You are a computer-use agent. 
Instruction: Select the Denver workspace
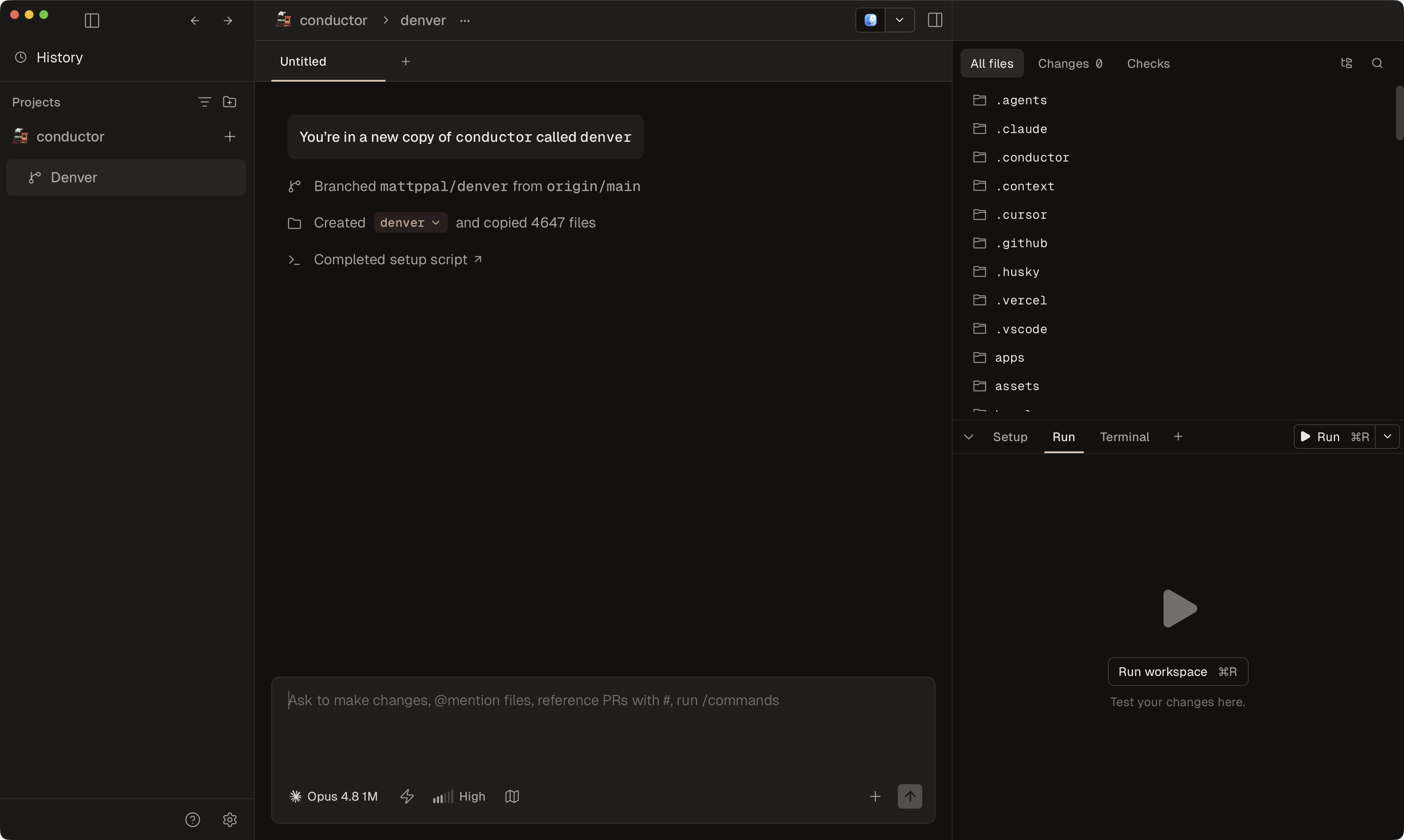126,177
